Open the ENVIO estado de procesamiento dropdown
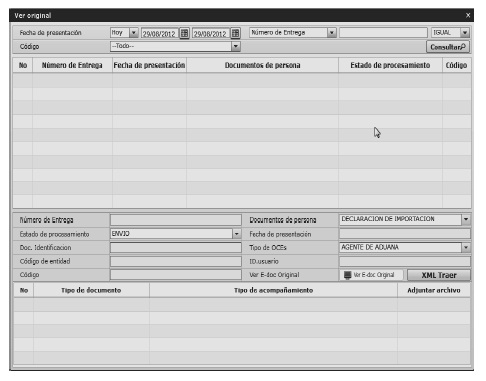Viewport: 486px width, 381px height. (x=236, y=234)
